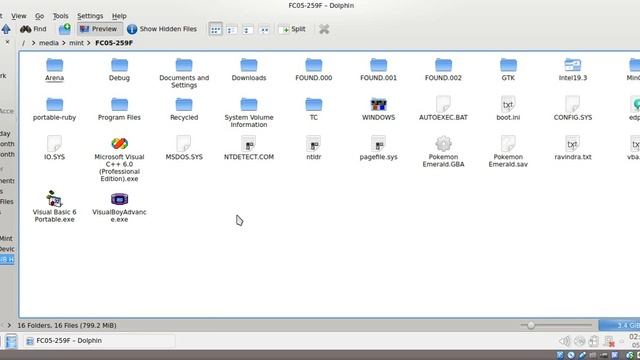Expand the chevron before mint
This screenshot has width=640, height=360.
point(64,43)
